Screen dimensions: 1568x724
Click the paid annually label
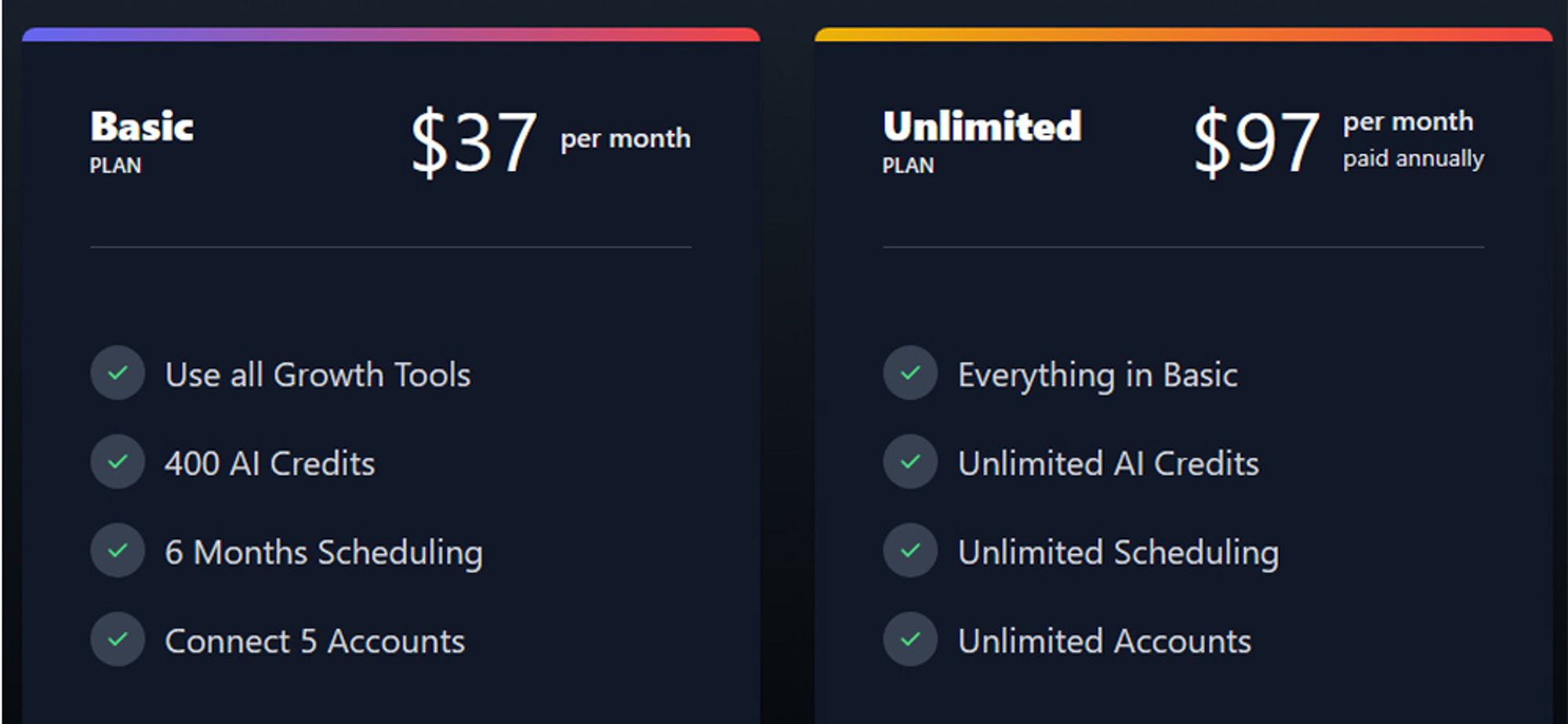pyautogui.click(x=1414, y=159)
